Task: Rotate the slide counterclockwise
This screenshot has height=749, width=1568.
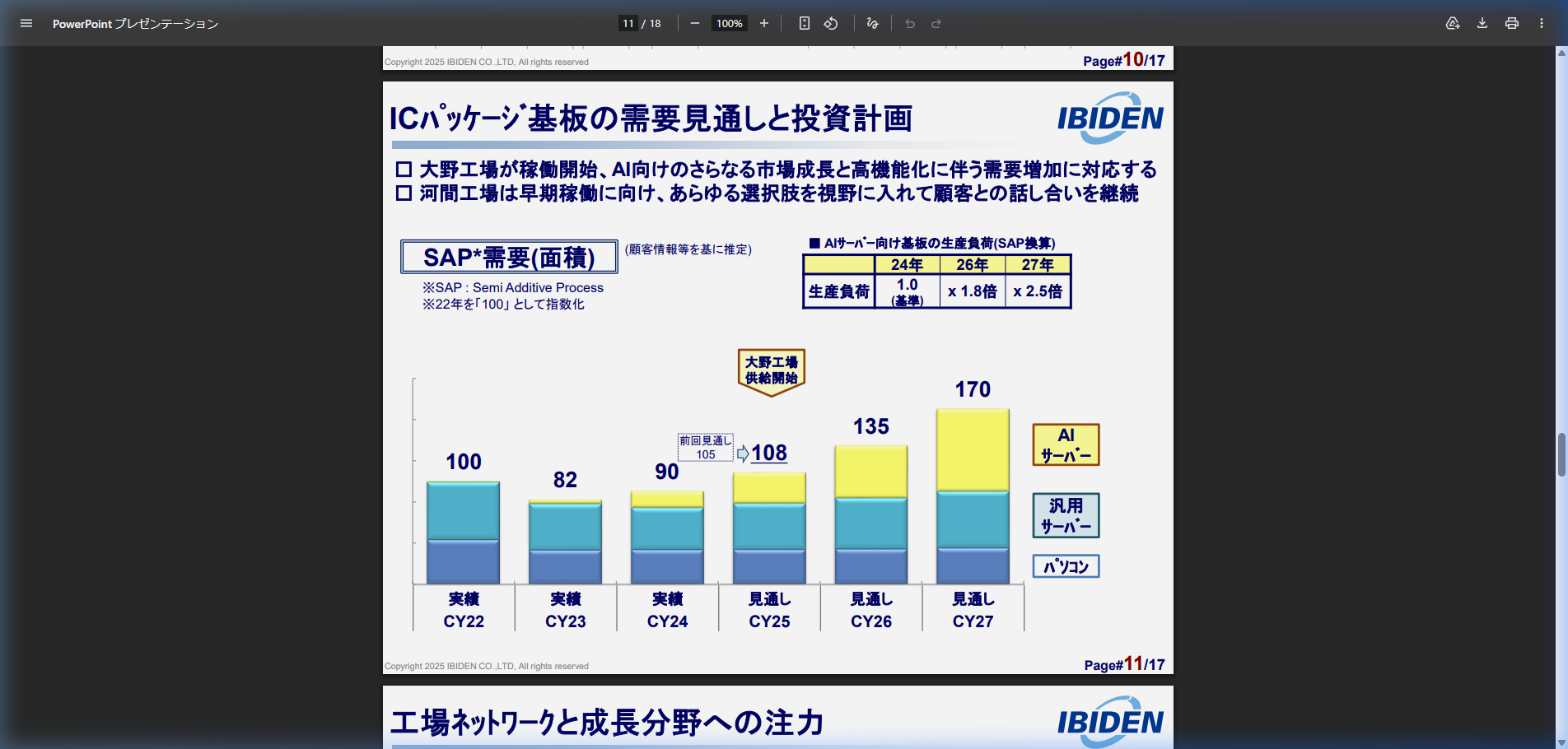Action: tap(831, 23)
